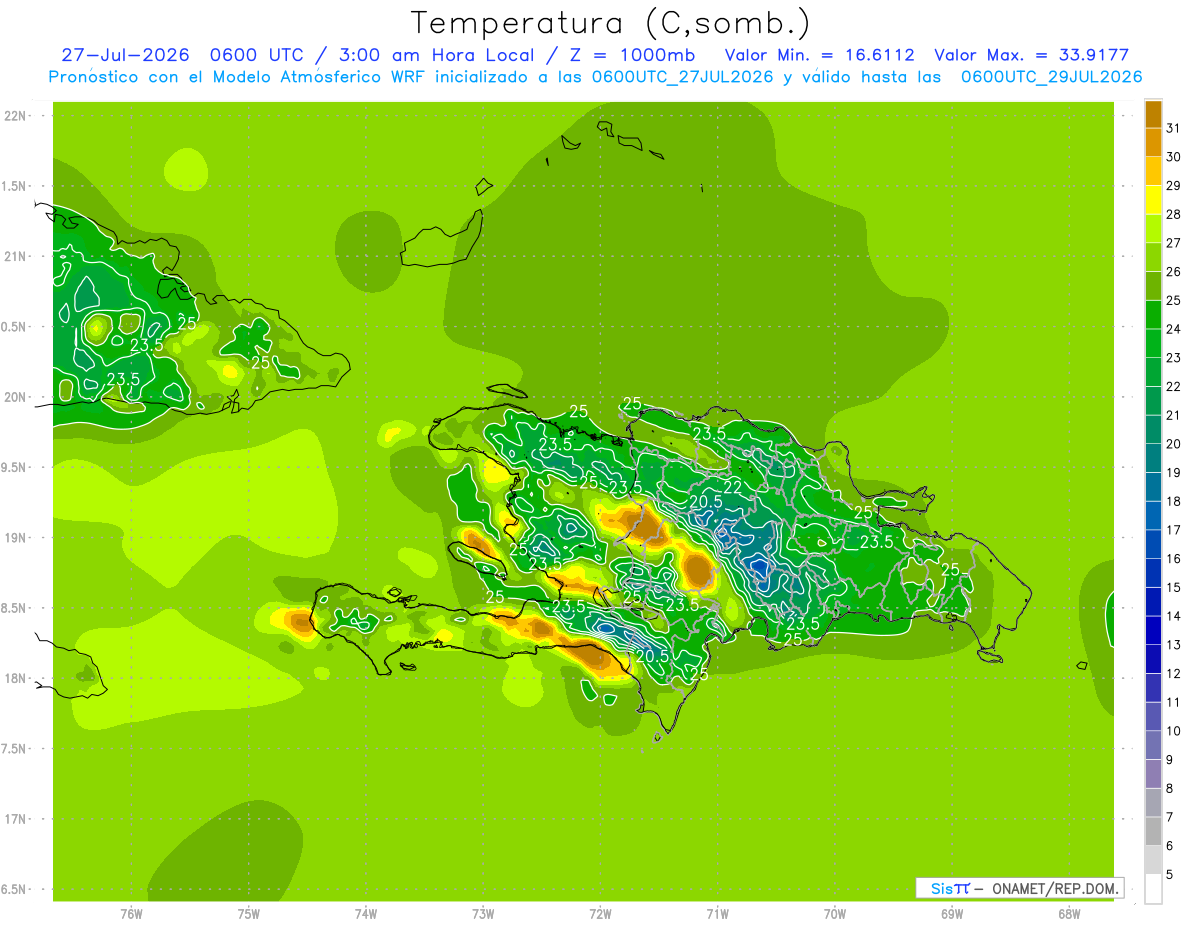Click the color legend label '12'
Image resolution: width=1200 pixels, height=927 pixels.
click(x=1173, y=674)
